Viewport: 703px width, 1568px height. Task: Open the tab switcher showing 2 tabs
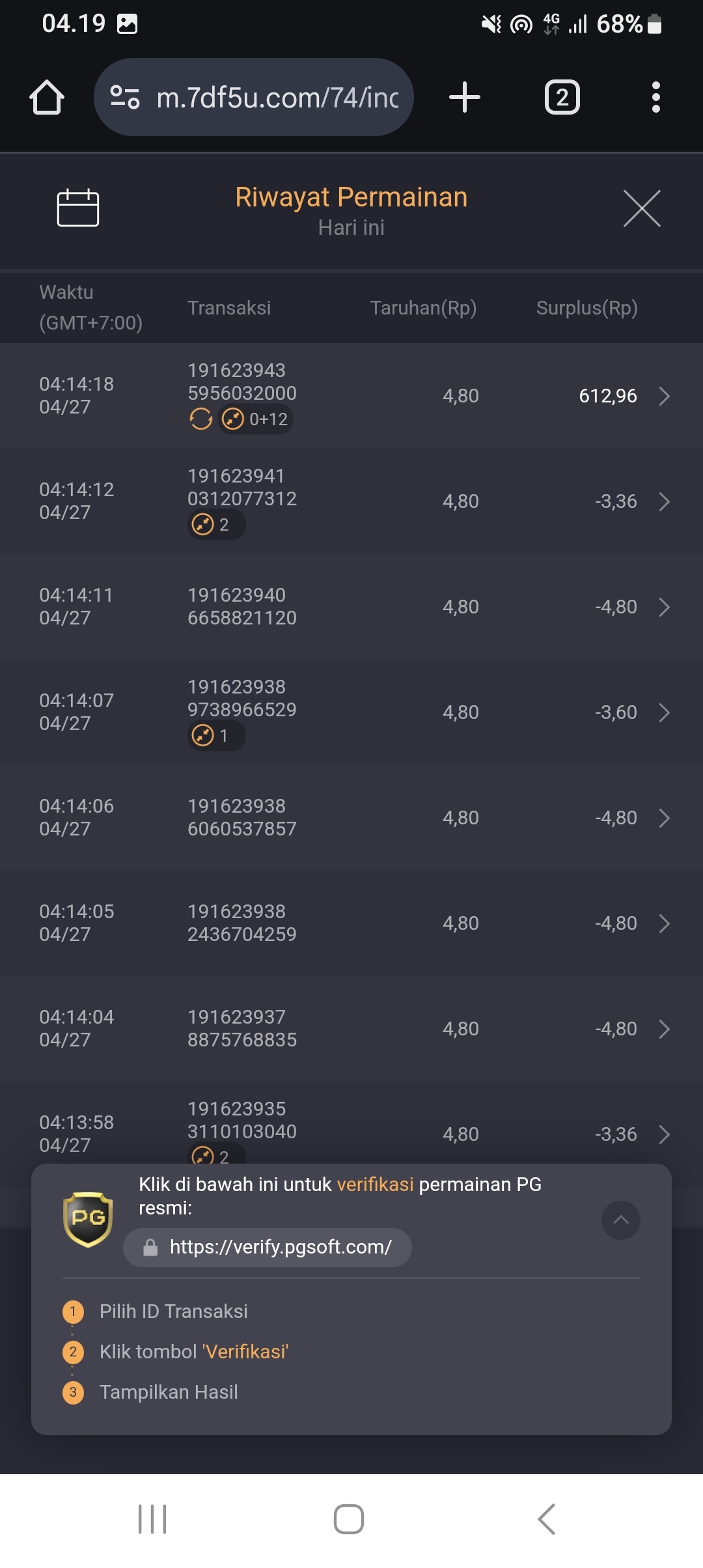point(562,98)
